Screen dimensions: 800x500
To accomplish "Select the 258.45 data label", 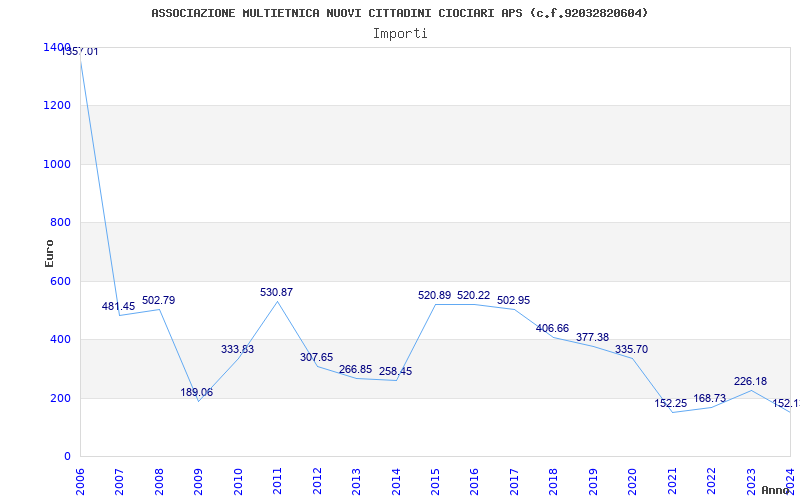I will (x=395, y=371).
